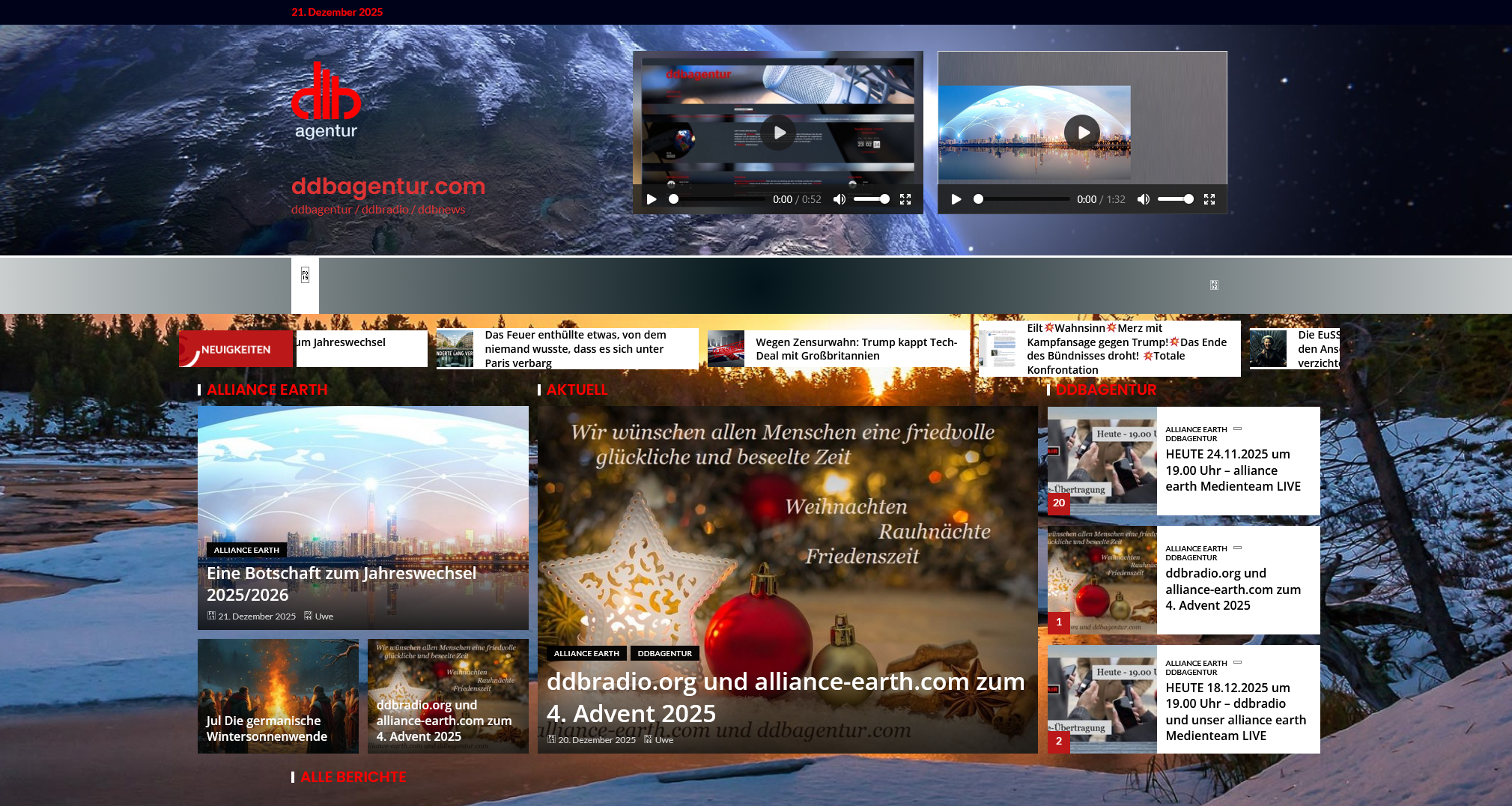Viewport: 1512px width, 806px height.
Task: Mute the 0:52 video
Action: coord(840,199)
